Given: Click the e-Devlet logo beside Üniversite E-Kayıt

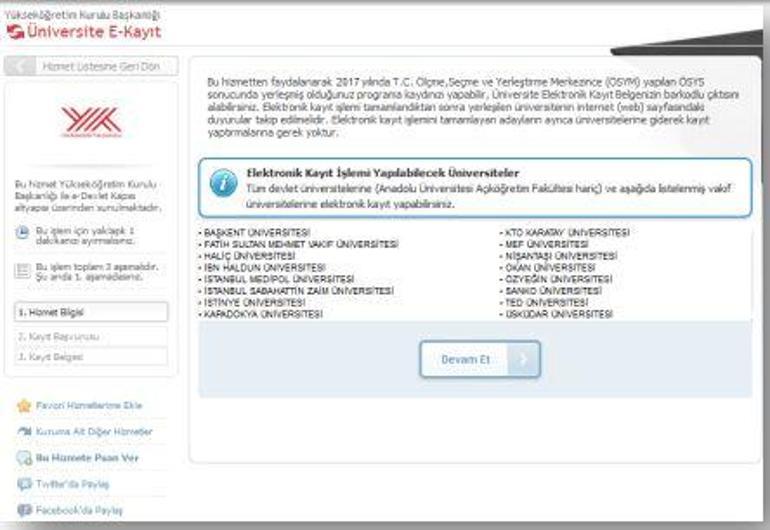Looking at the screenshot, I should [13, 33].
